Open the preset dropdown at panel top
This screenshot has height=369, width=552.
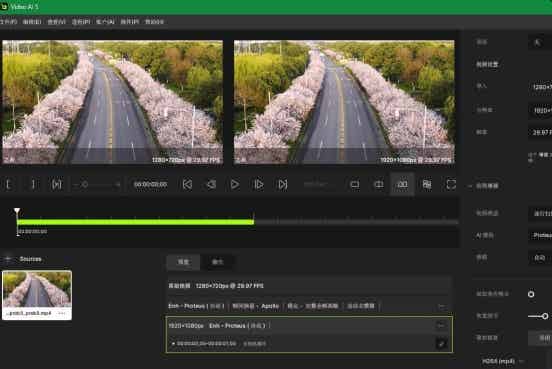click(540, 43)
